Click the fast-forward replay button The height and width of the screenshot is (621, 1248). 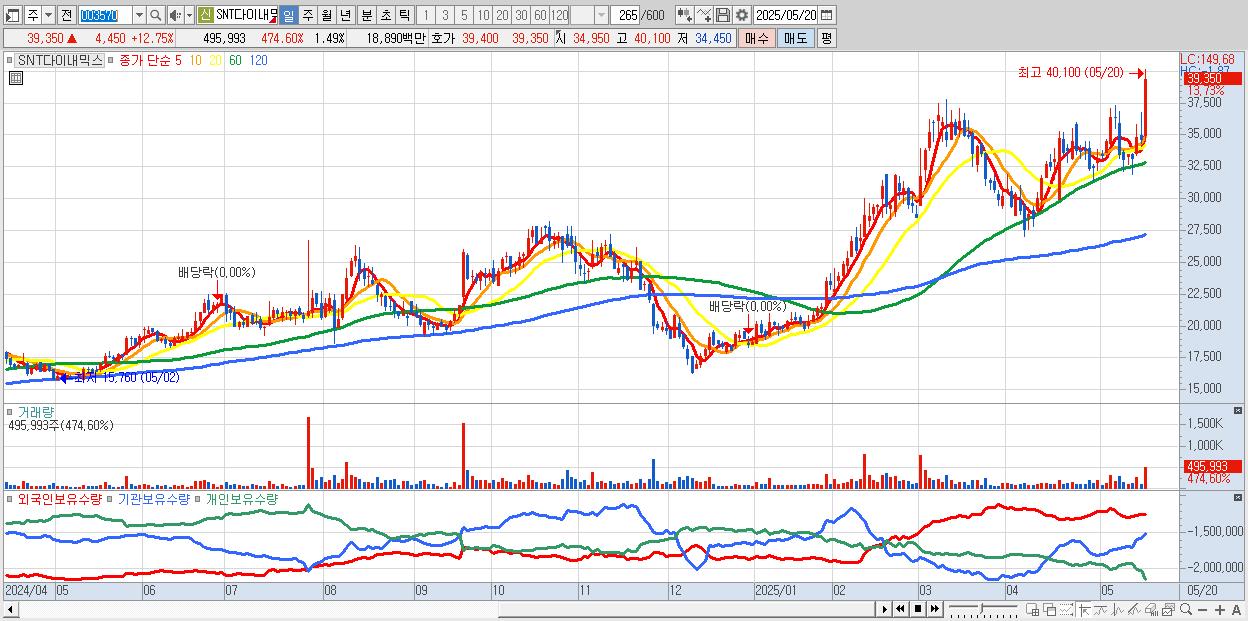point(935,609)
